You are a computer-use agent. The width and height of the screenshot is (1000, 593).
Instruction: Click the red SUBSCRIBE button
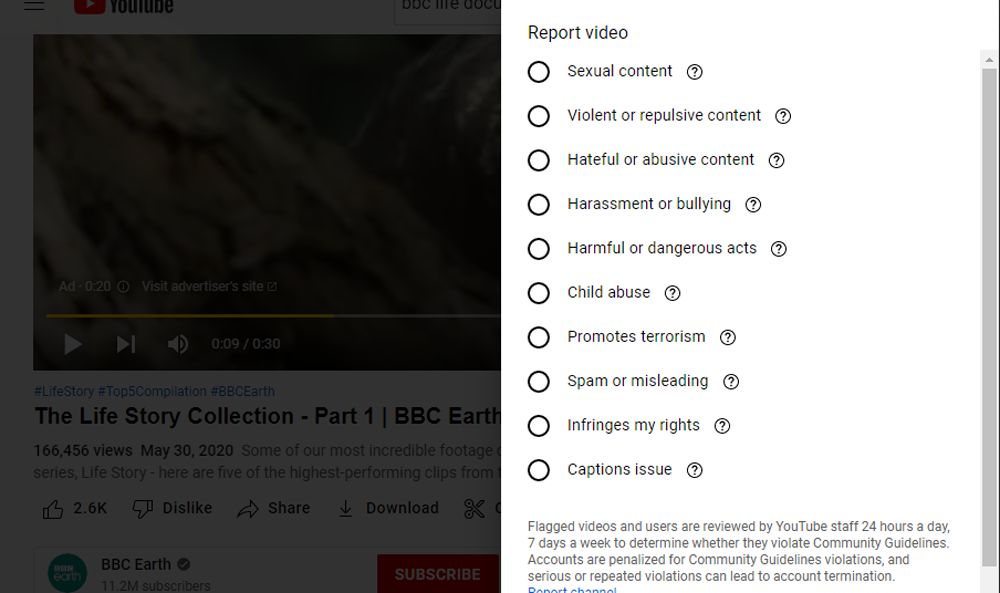click(x=438, y=574)
